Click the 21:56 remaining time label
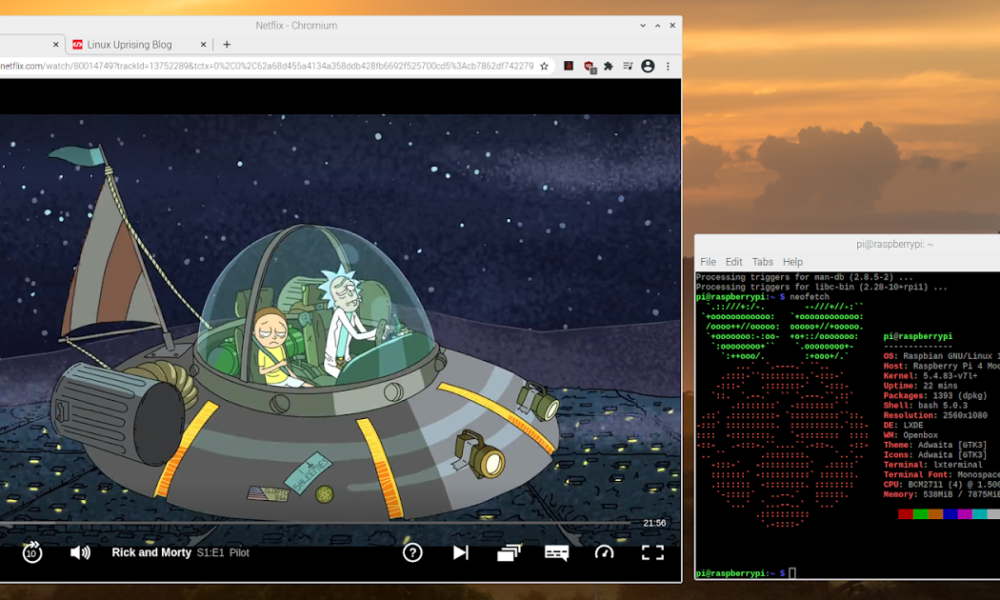Viewport: 1000px width, 600px height. pyautogui.click(x=654, y=523)
